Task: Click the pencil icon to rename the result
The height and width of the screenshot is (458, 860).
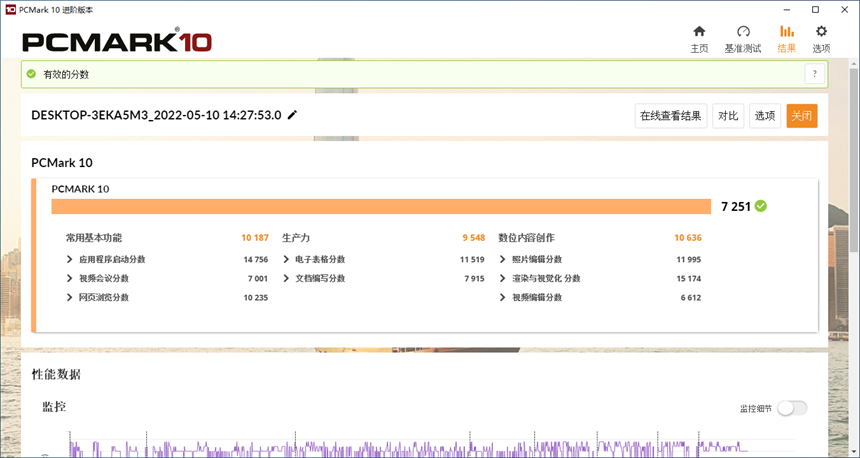Action: click(292, 115)
